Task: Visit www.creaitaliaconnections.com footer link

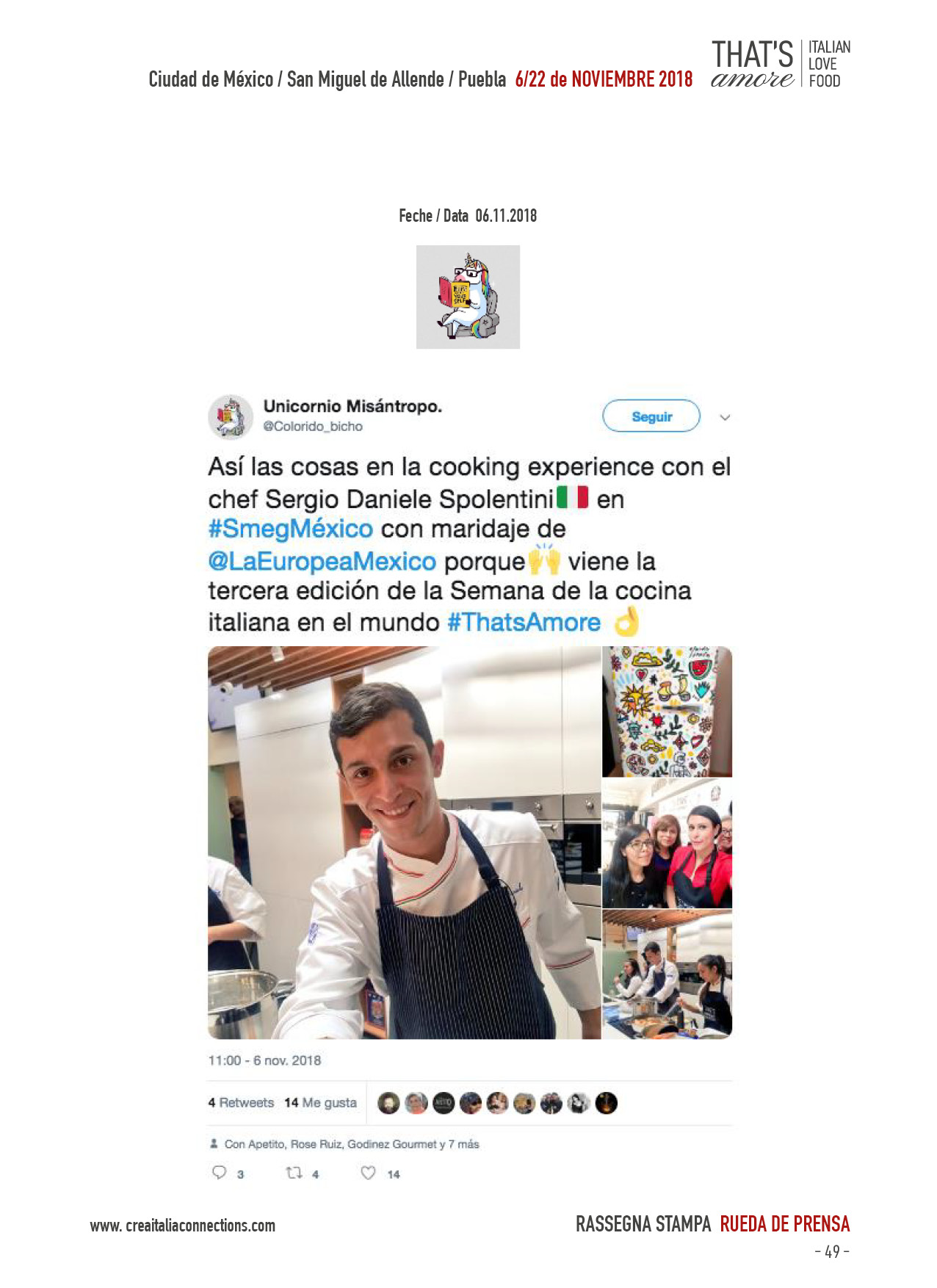Action: click(183, 1226)
